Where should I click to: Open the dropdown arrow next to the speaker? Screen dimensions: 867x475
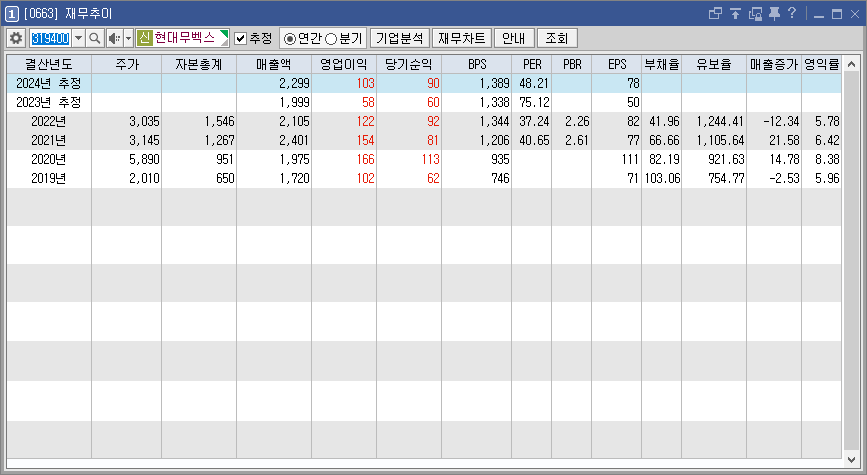pos(128,38)
